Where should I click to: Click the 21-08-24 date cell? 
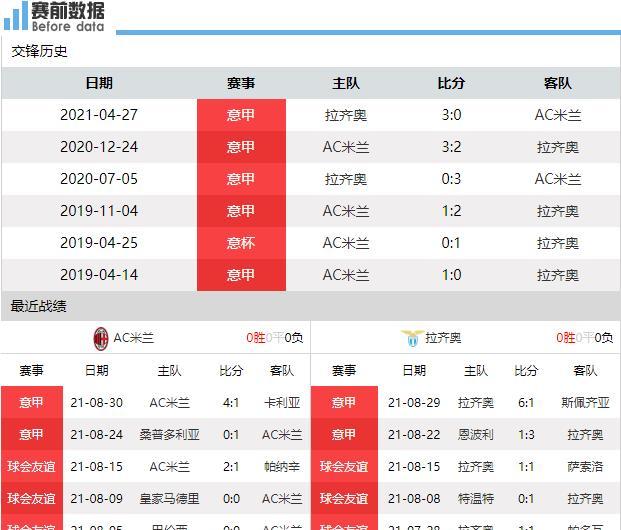97,435
